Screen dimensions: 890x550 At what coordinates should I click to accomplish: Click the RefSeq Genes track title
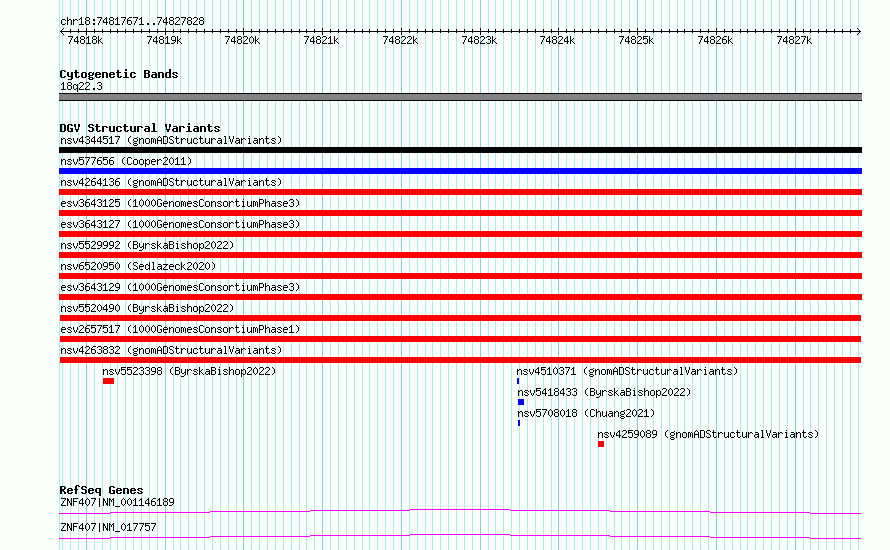(x=101, y=490)
